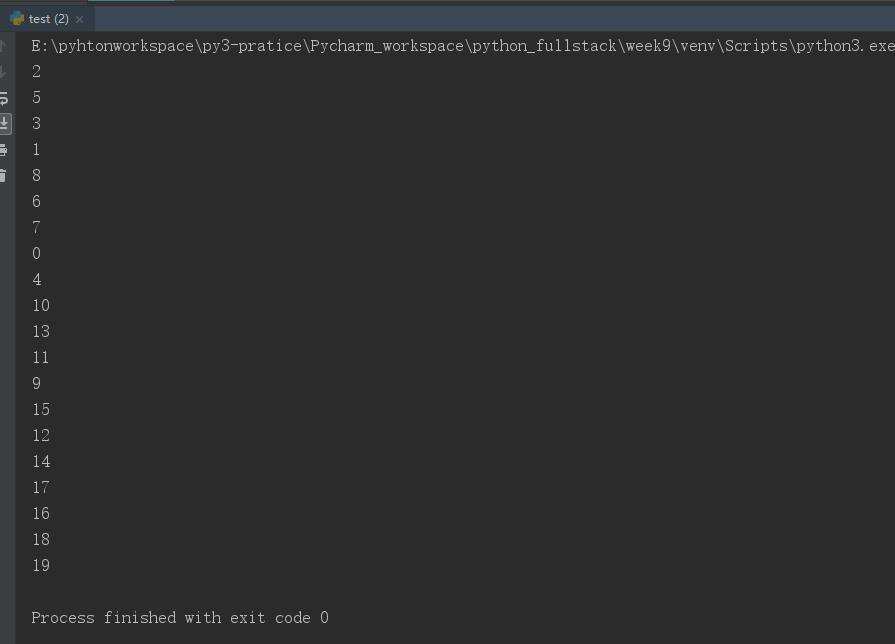Click output line showing 19

(41, 565)
